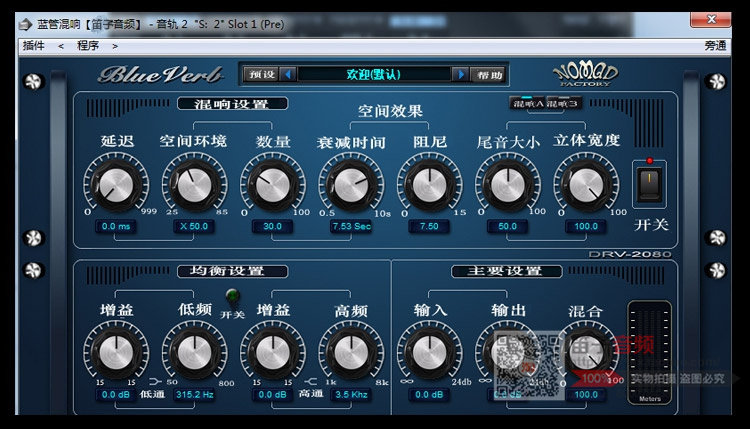The width and height of the screenshot is (750, 429).
Task: Click the 30.0 amount value field
Action: (273, 226)
